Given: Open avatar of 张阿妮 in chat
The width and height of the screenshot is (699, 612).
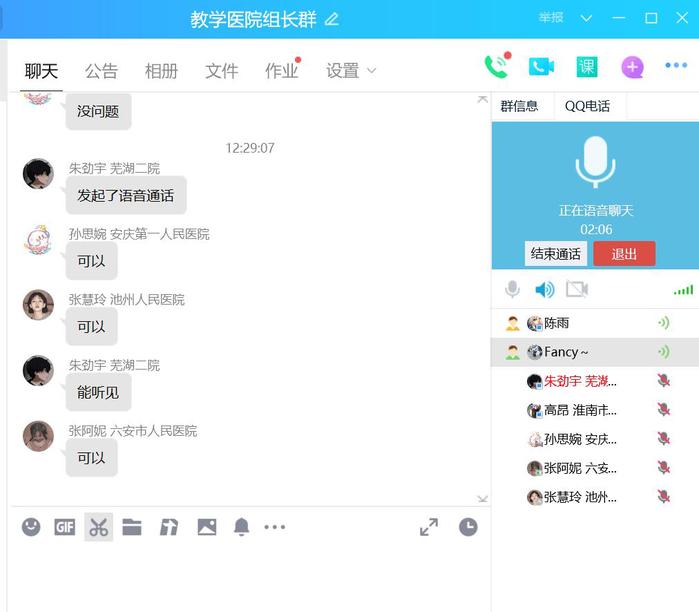Looking at the screenshot, I should [x=38, y=436].
